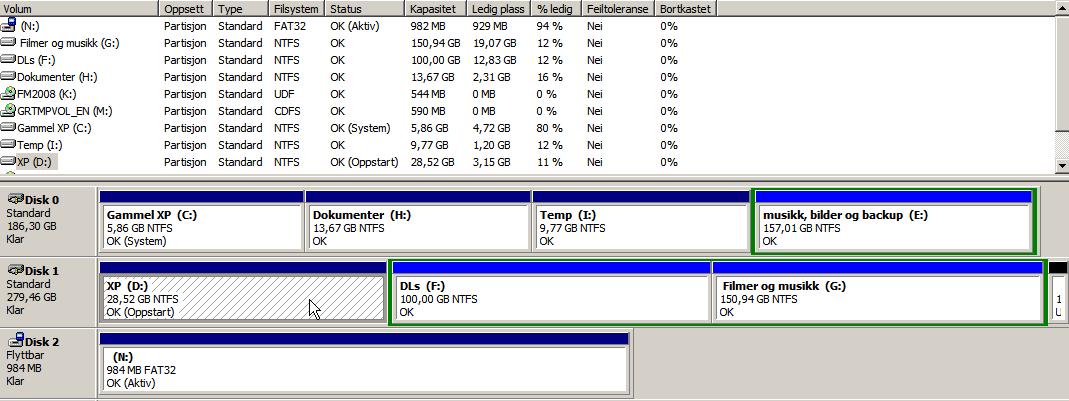The image size is (1069, 401).
Task: Sort by the Feiltoleranse column header
Action: click(x=619, y=9)
